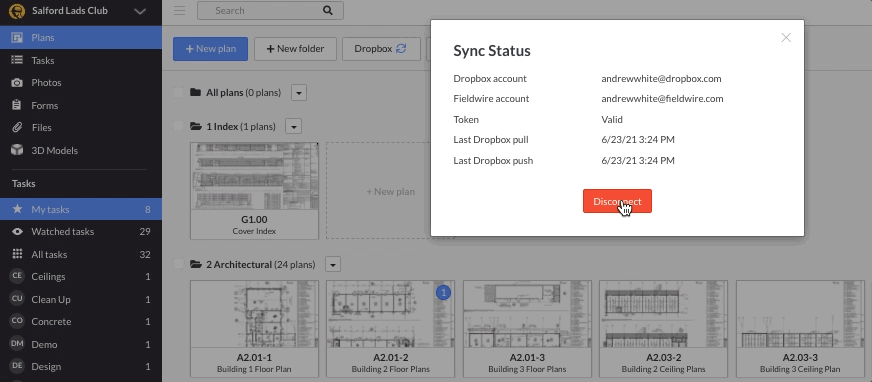Open Tasks in the sidebar
The image size is (872, 382).
click(81, 60)
